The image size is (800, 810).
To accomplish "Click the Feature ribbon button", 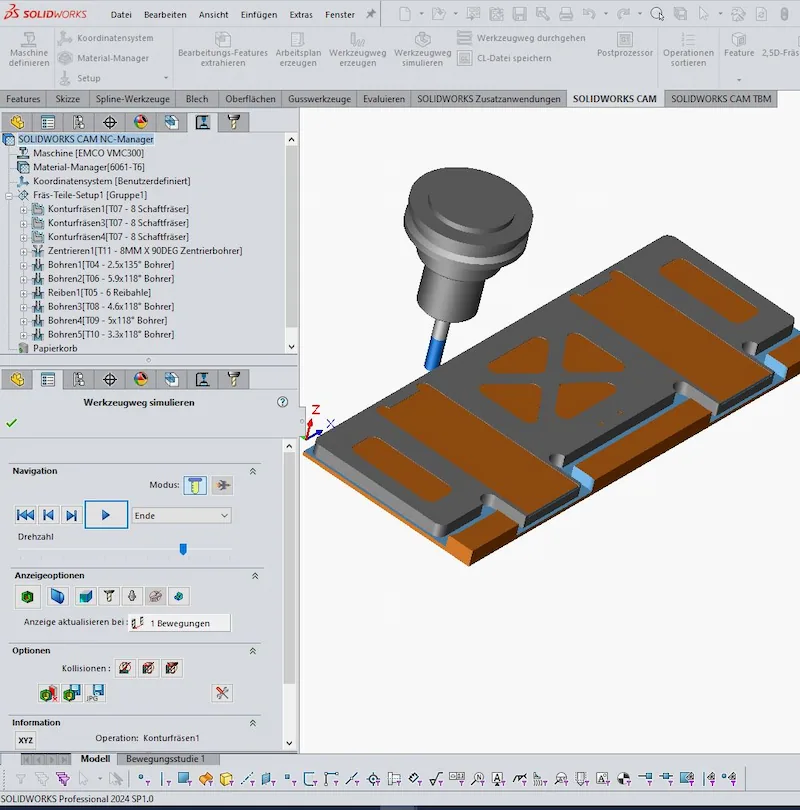I will pyautogui.click(x=739, y=45).
